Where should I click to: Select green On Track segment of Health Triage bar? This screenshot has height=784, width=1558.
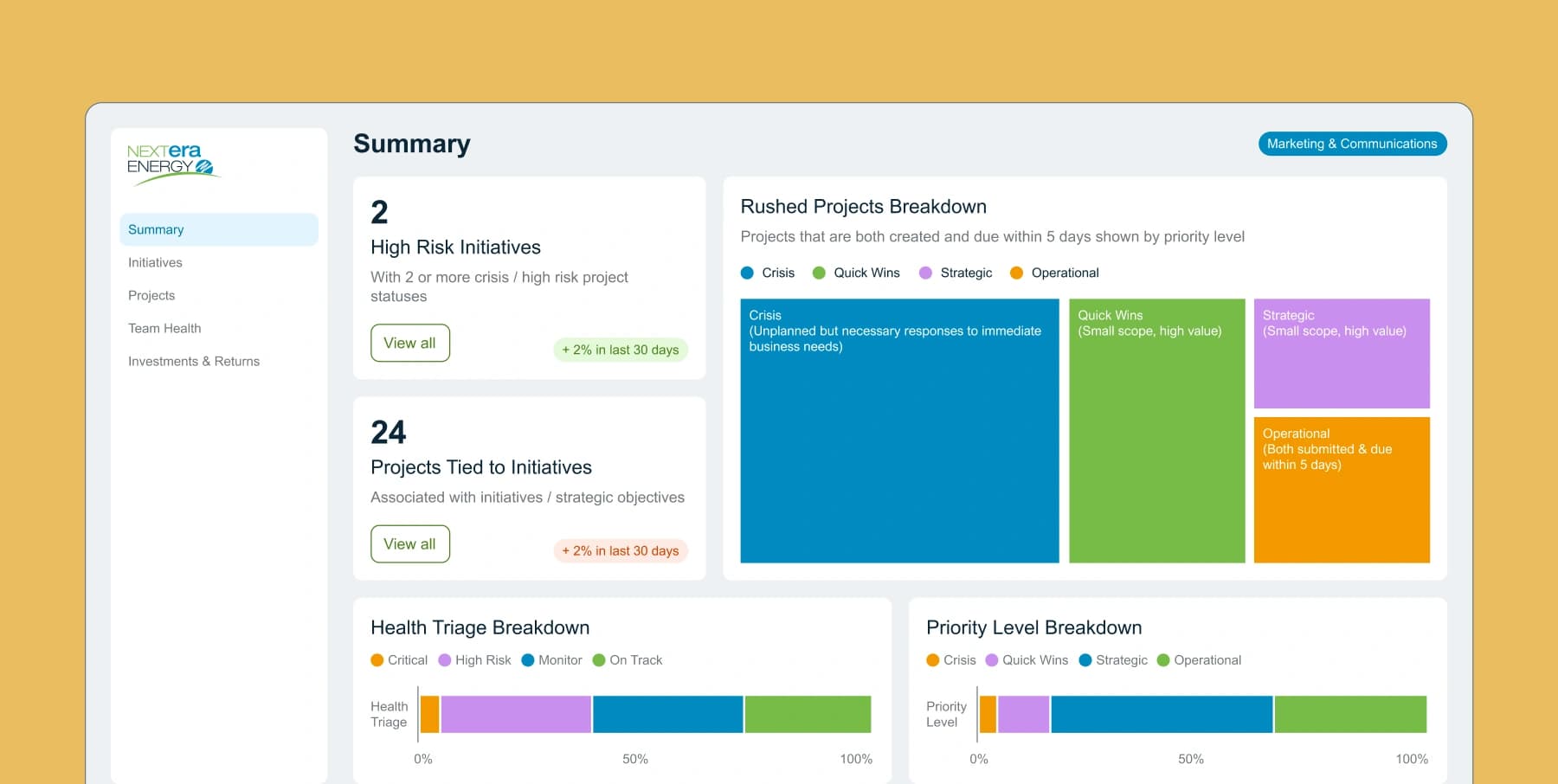point(808,715)
